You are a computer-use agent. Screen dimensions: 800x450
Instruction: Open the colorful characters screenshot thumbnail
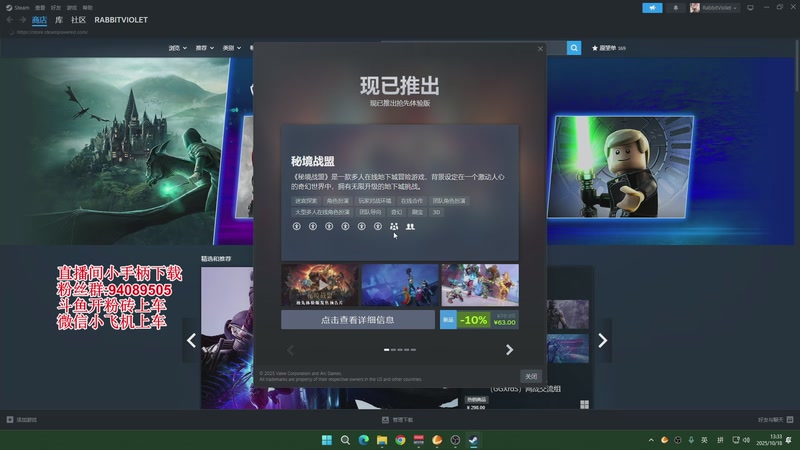(x=480, y=285)
